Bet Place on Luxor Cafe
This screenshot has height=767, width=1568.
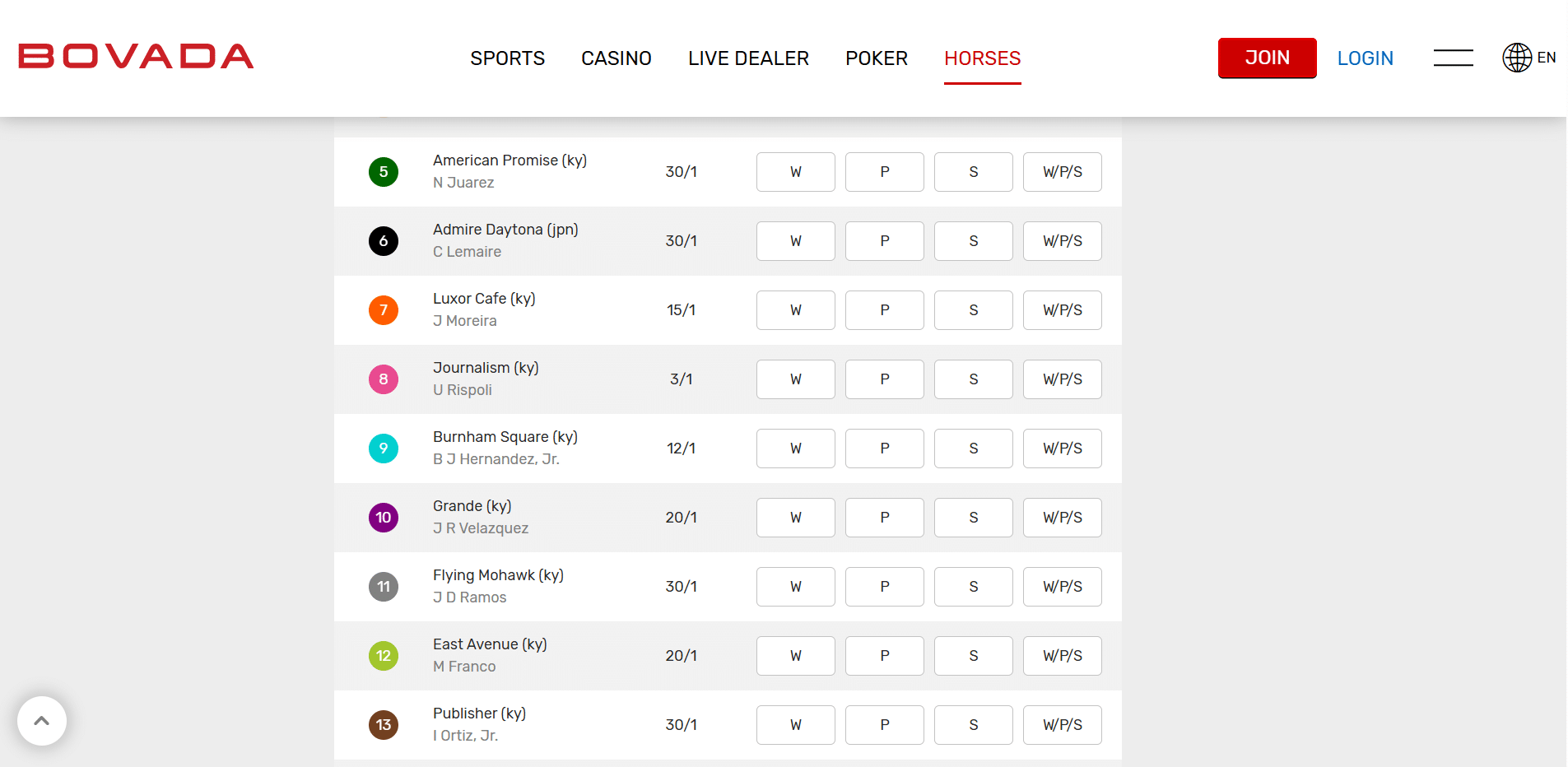885,310
